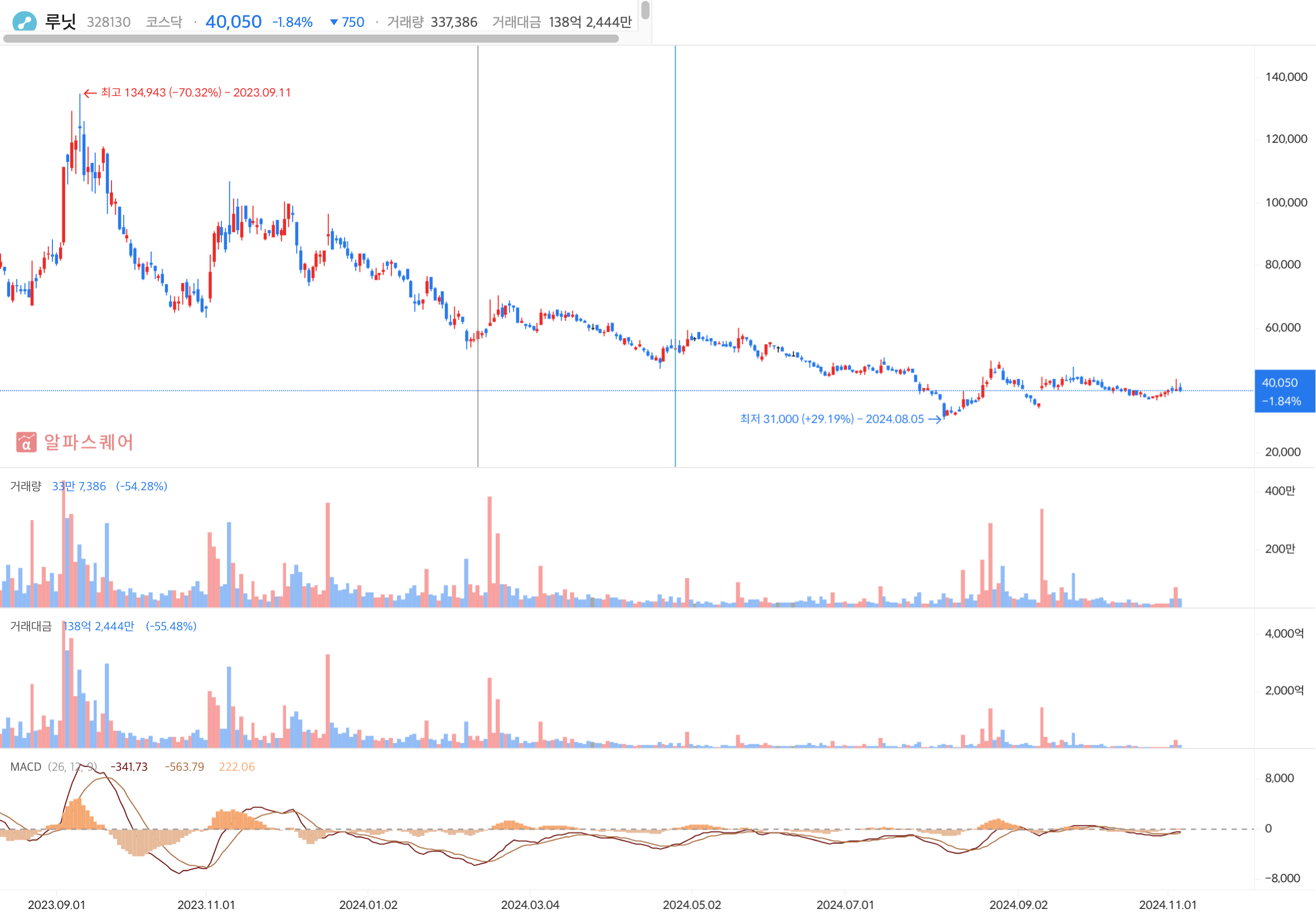Click the MACD histogram value 222.06
1316x919 pixels.
[x=237, y=767]
